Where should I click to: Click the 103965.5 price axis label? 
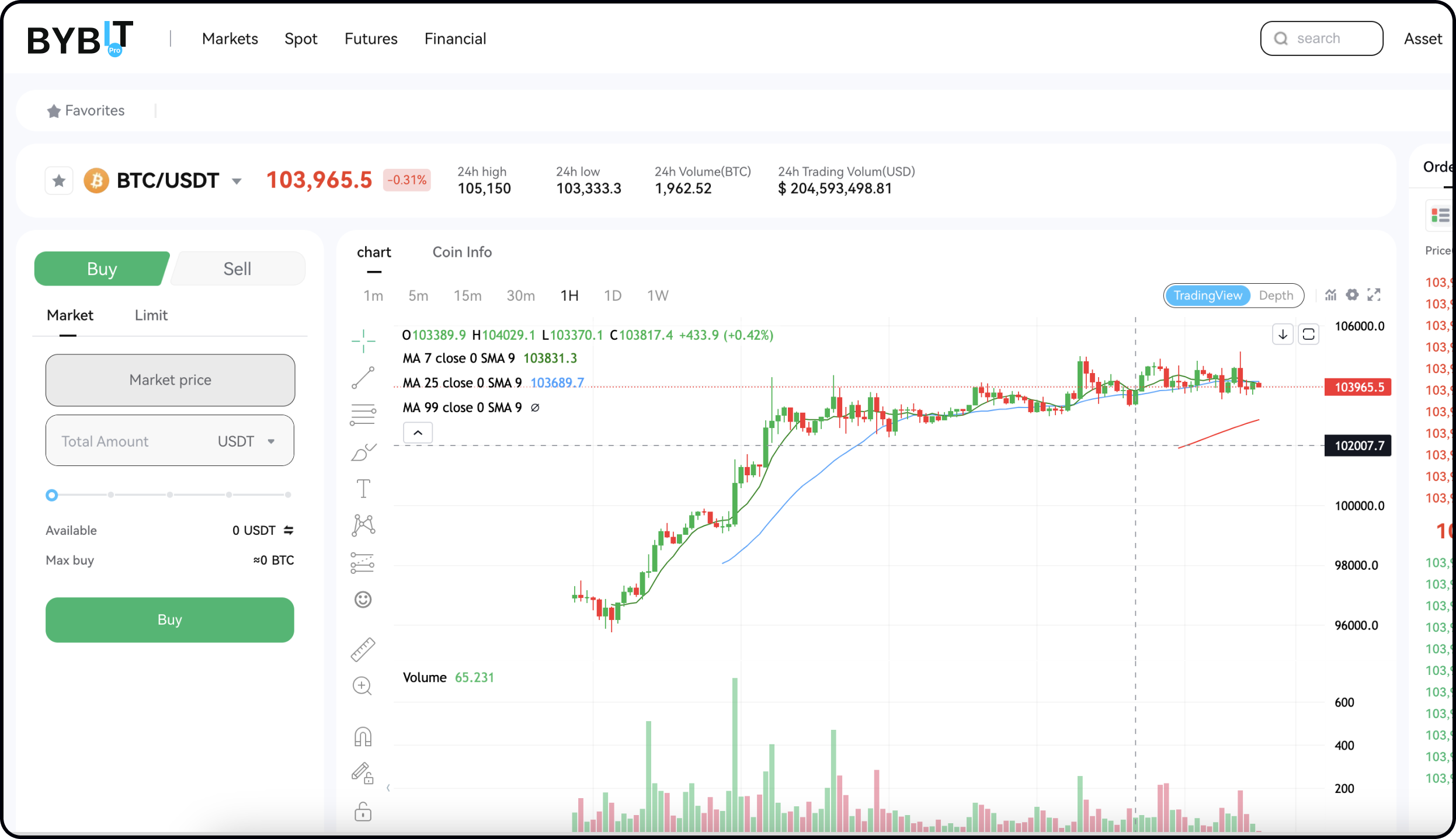[x=1358, y=387]
